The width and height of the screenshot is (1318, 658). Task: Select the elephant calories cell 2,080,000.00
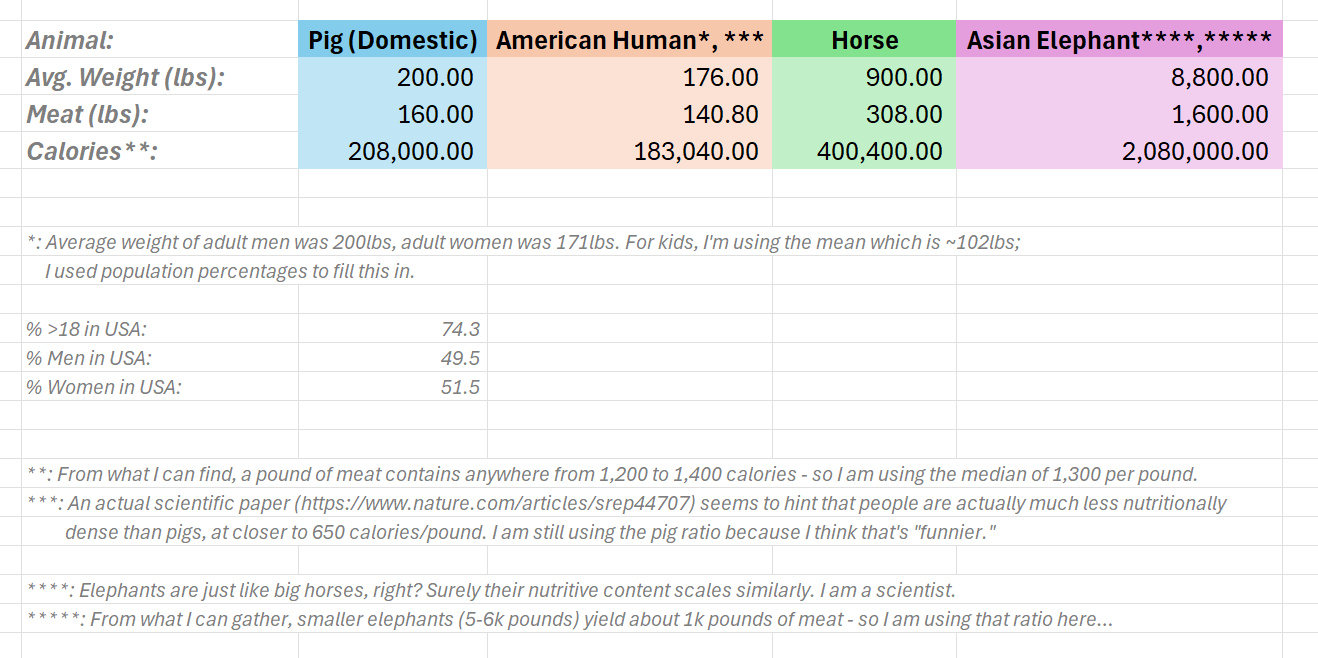click(1119, 151)
